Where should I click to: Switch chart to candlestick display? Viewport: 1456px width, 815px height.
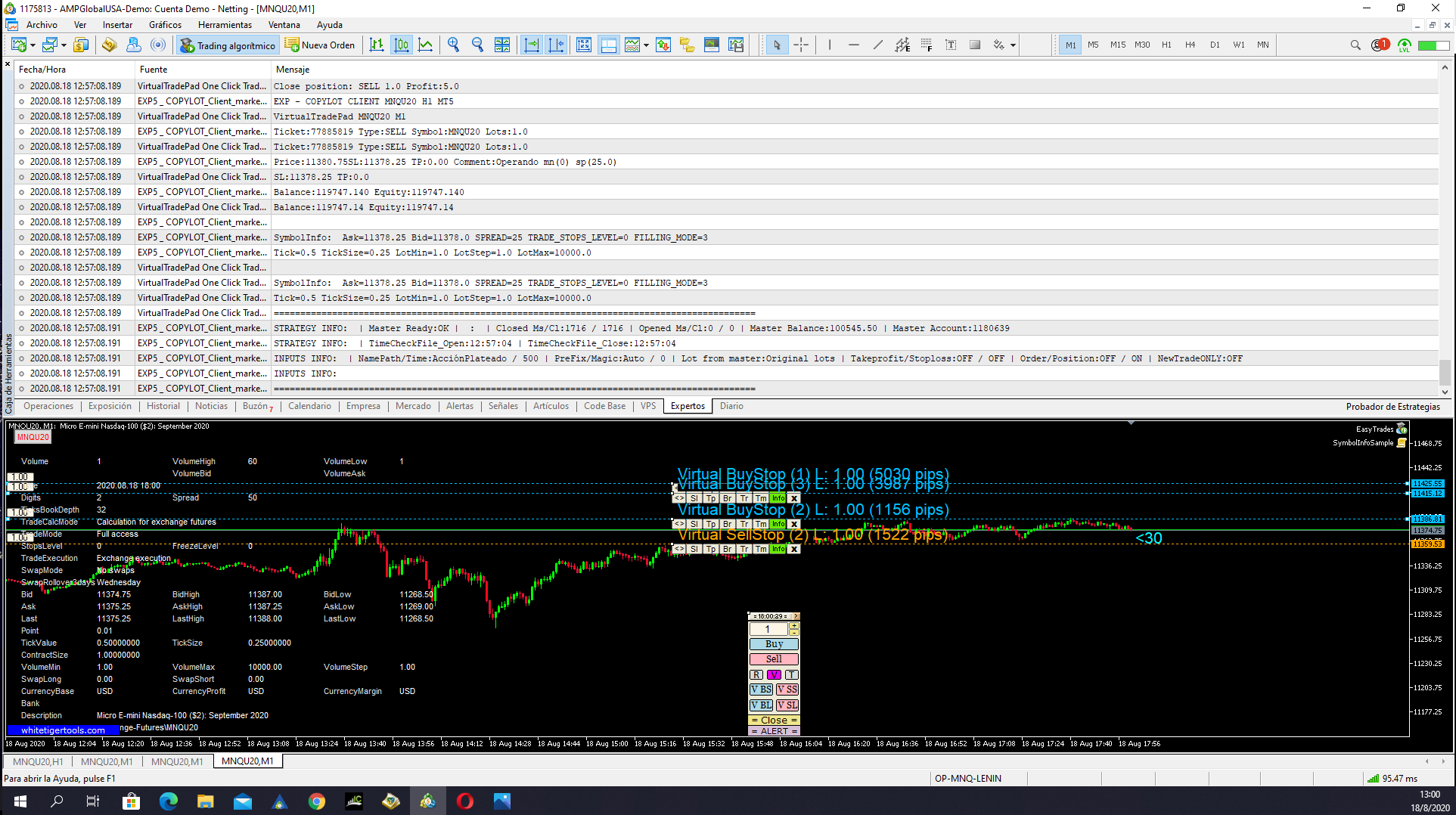(402, 45)
